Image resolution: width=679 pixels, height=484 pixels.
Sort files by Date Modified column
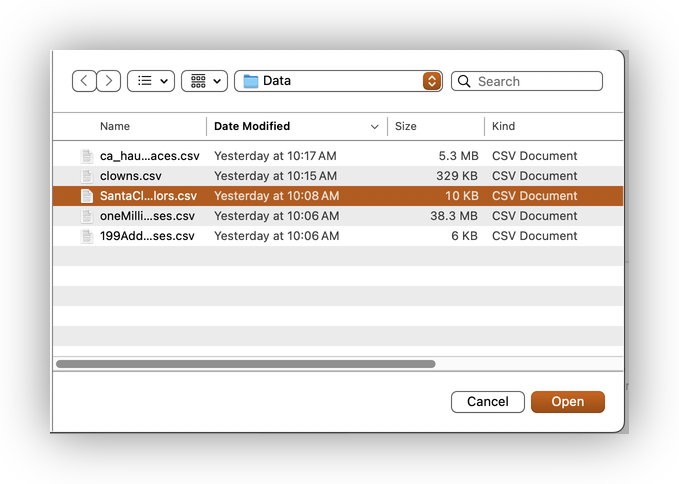(252, 127)
